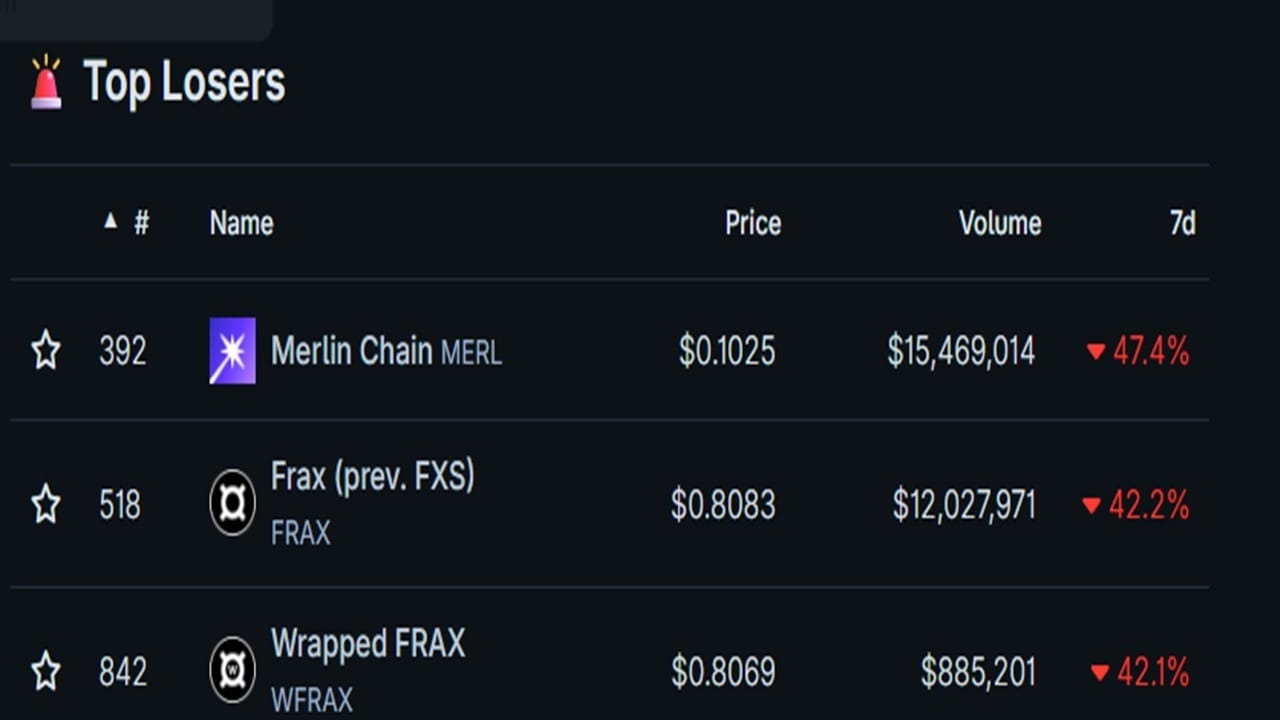The width and height of the screenshot is (1280, 720).
Task: Click the Top Losers heading
Action: (x=184, y=82)
